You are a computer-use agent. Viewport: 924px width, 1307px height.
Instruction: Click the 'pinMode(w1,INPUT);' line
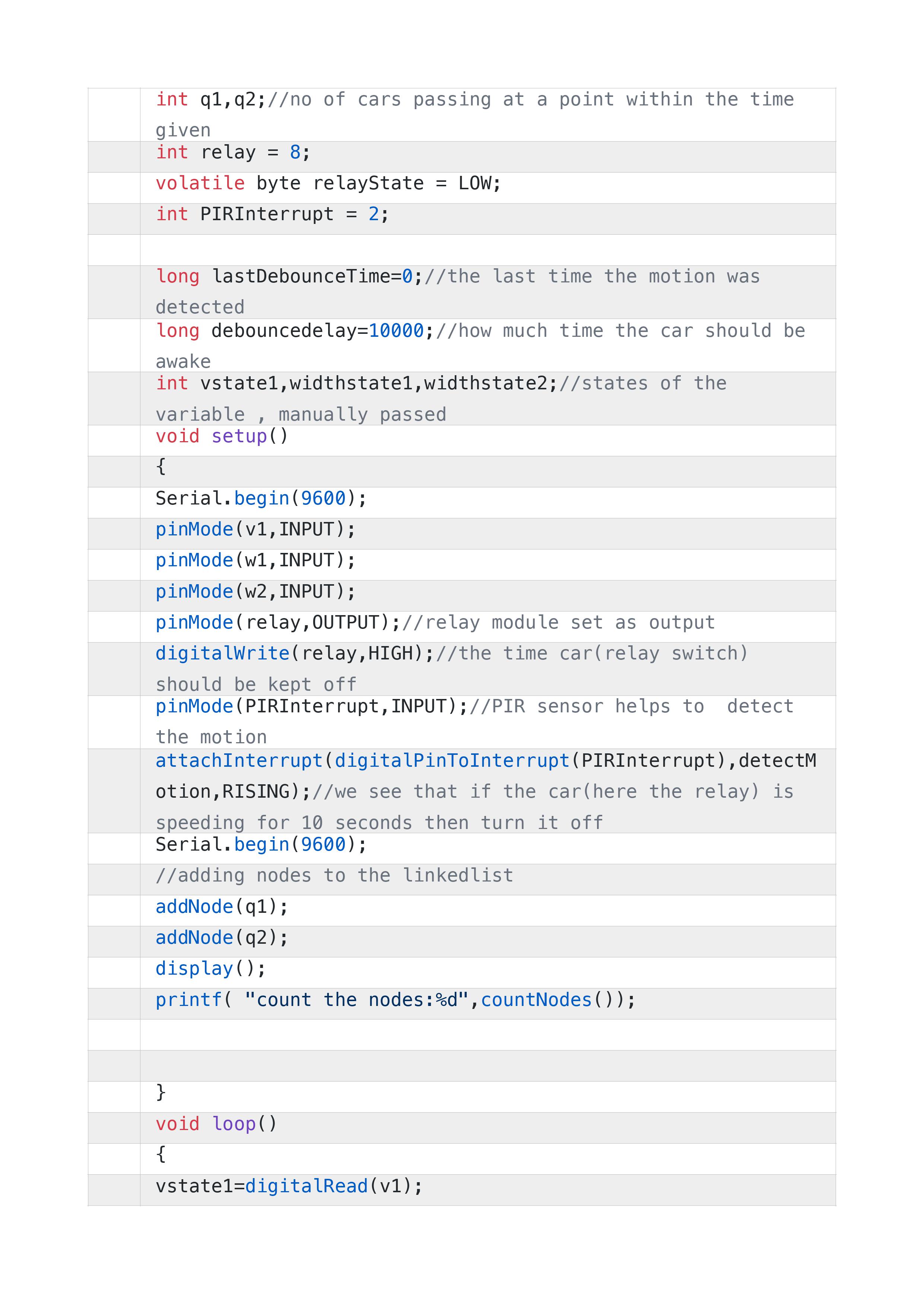tap(256, 561)
